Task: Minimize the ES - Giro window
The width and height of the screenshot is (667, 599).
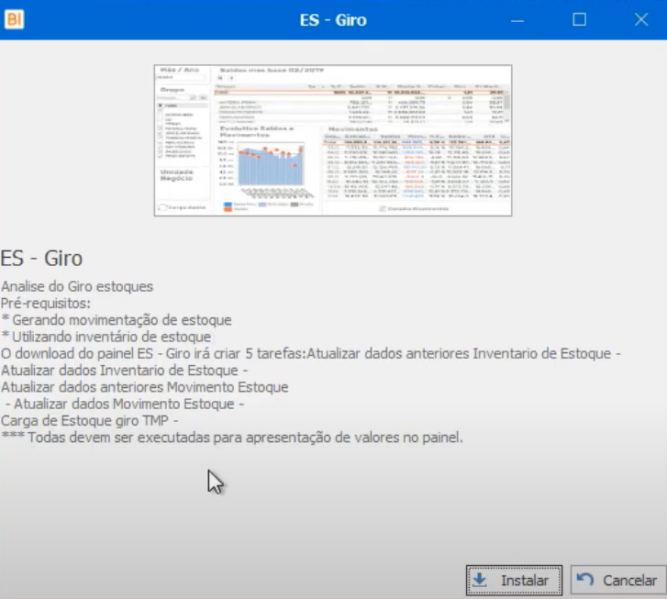Action: (x=517, y=20)
